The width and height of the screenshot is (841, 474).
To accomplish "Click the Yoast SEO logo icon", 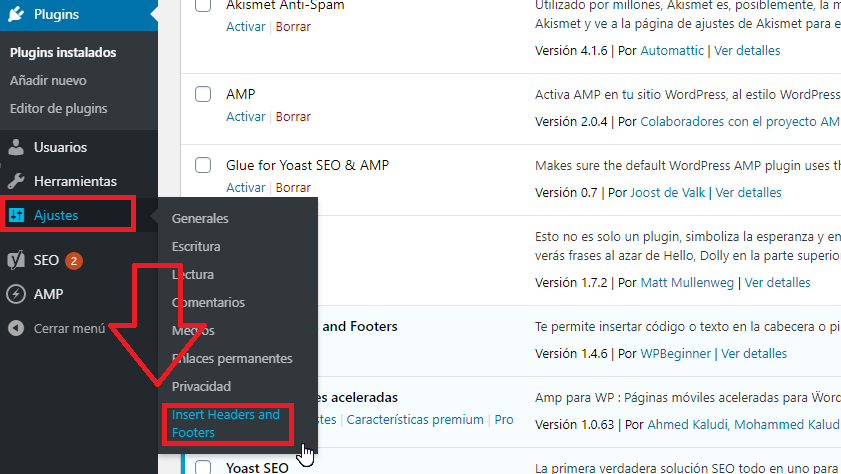I will pos(16,260).
